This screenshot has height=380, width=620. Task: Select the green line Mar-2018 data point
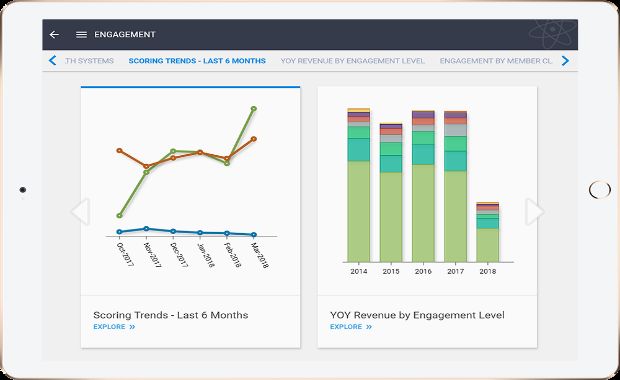[254, 108]
